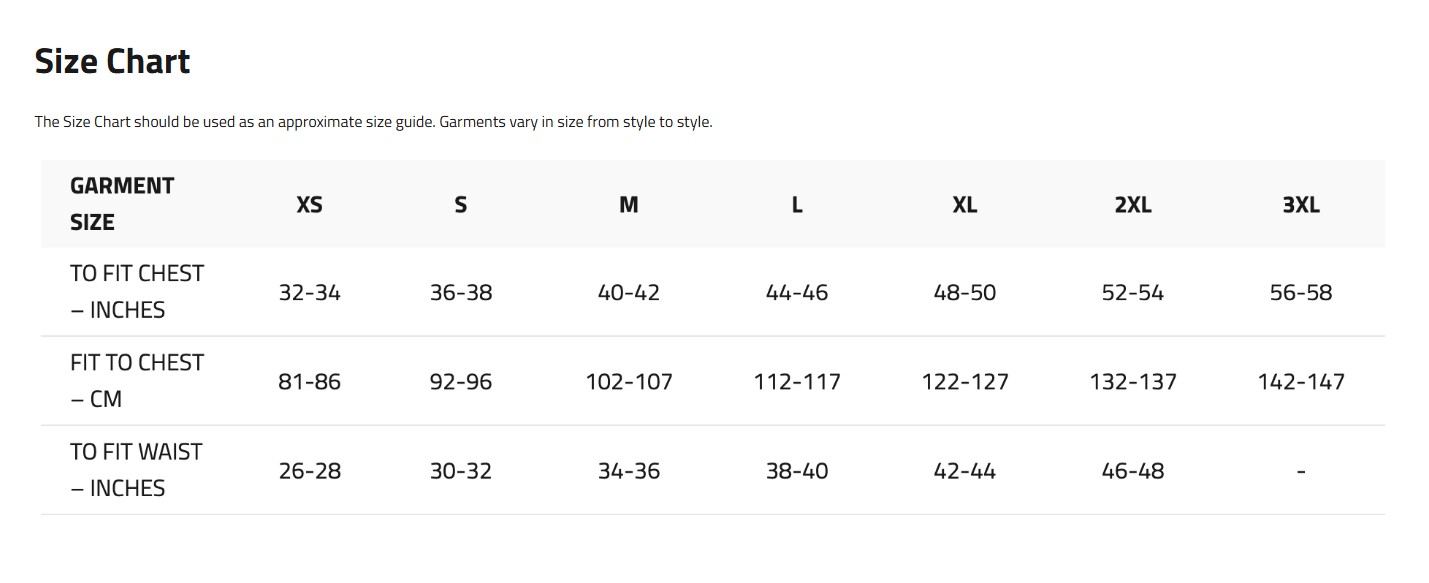Click the TO FIT WAIST – INCHES row label
The width and height of the screenshot is (1429, 583).
(x=136, y=470)
